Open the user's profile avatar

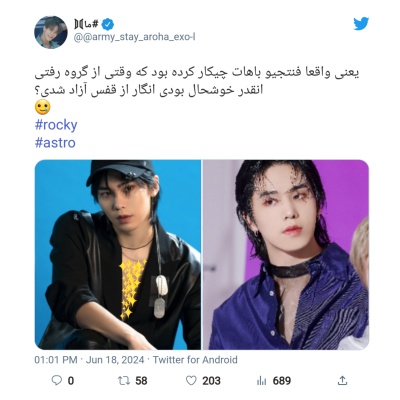(x=51, y=32)
